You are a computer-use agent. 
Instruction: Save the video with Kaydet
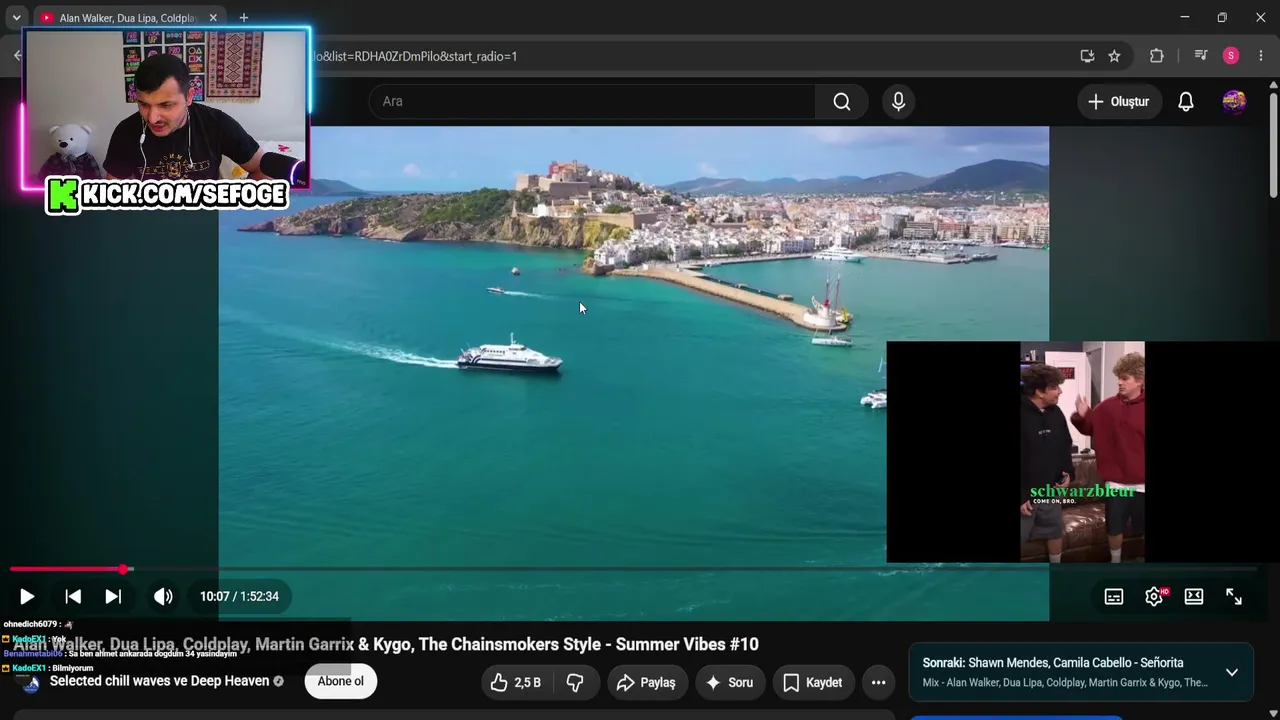(812, 682)
